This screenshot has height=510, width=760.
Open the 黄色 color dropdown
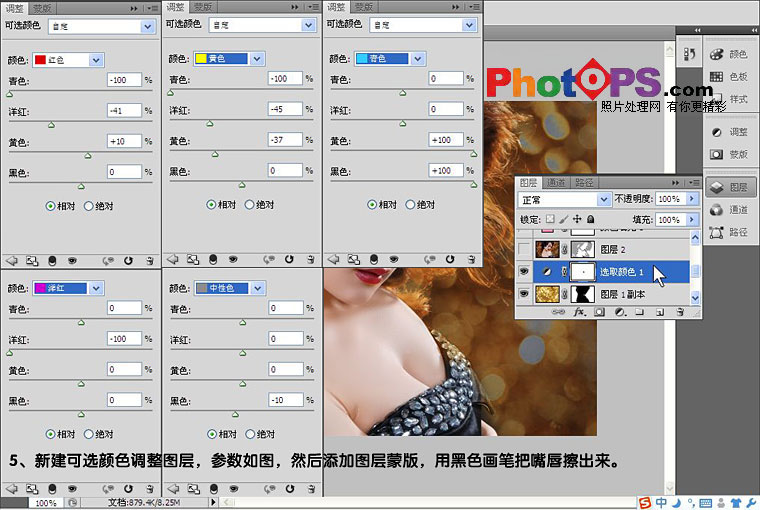point(257,59)
